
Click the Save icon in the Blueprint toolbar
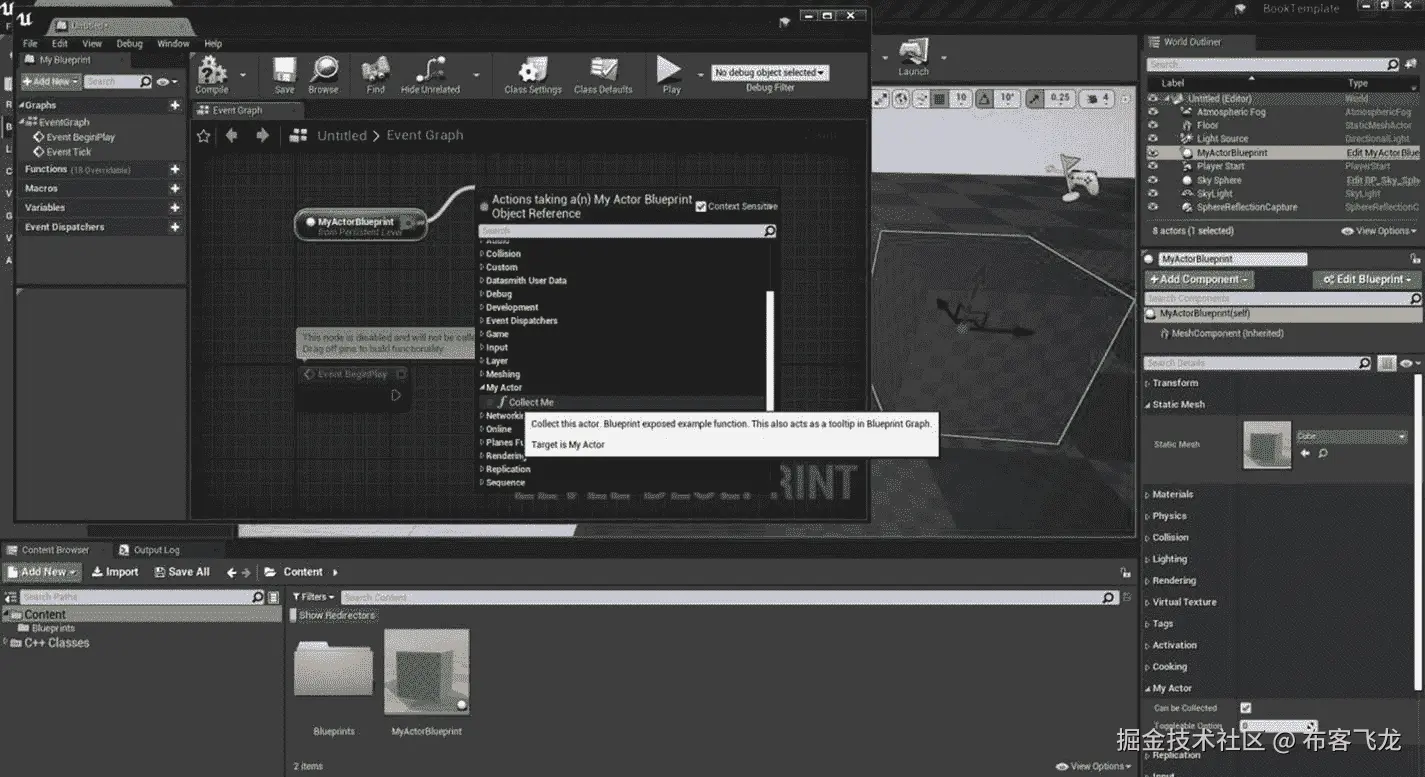click(x=285, y=72)
